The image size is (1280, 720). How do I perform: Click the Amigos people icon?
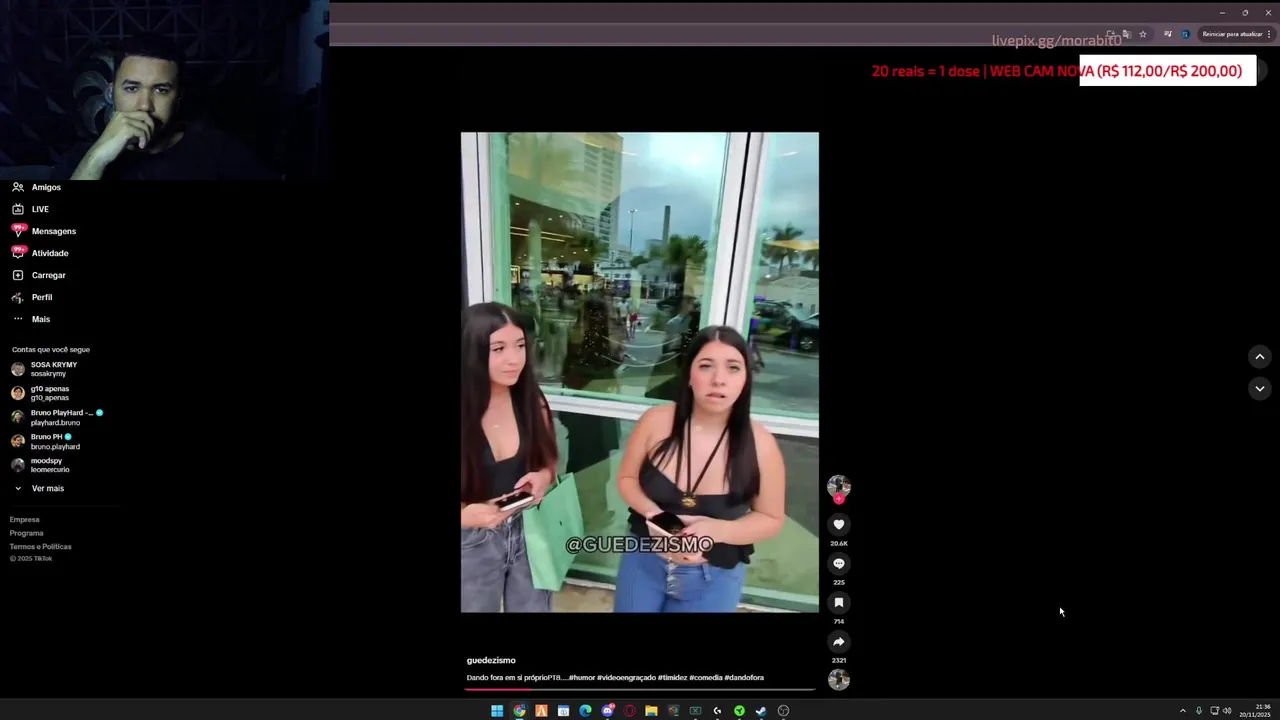pos(18,187)
